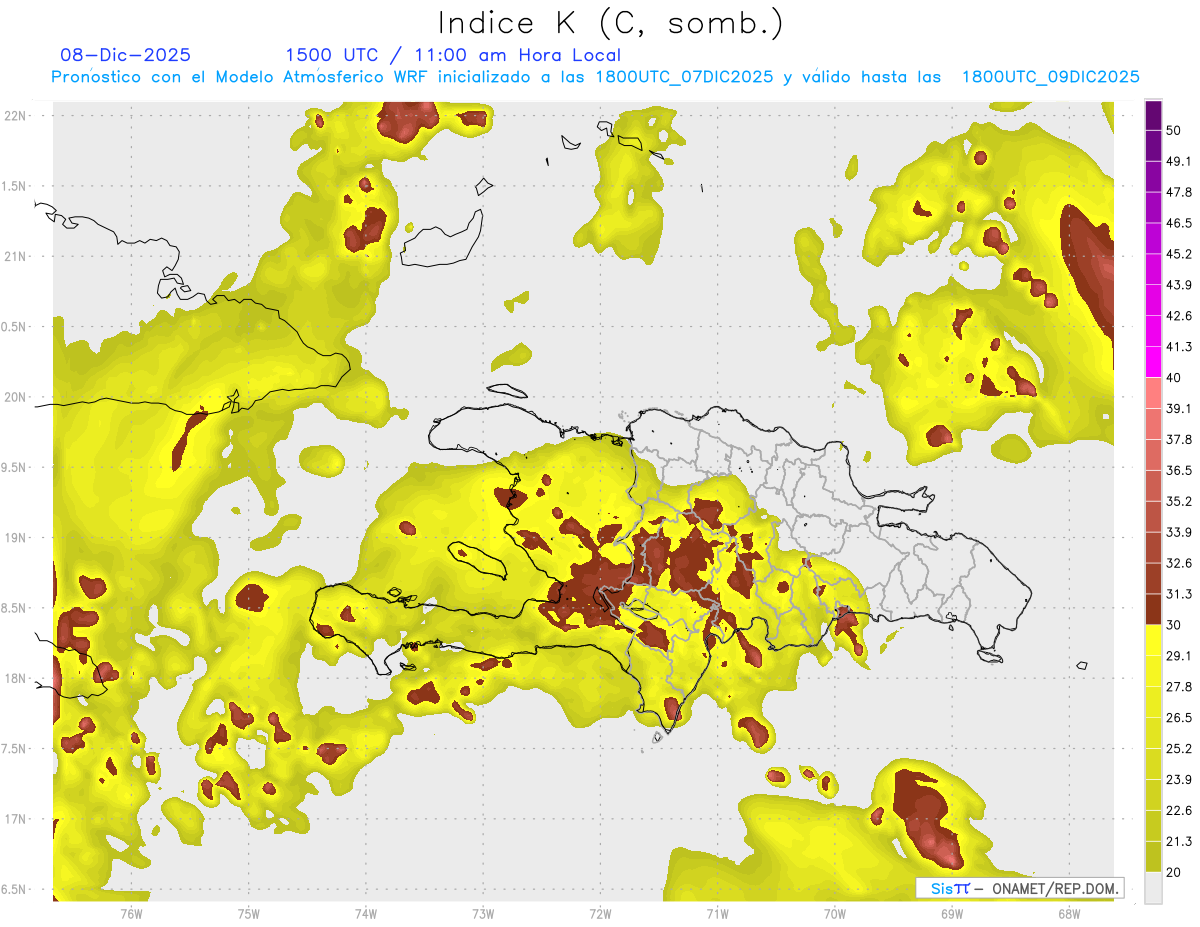1200x927 pixels.
Task: Click the '22N' latitude axis label
Action: point(16,115)
